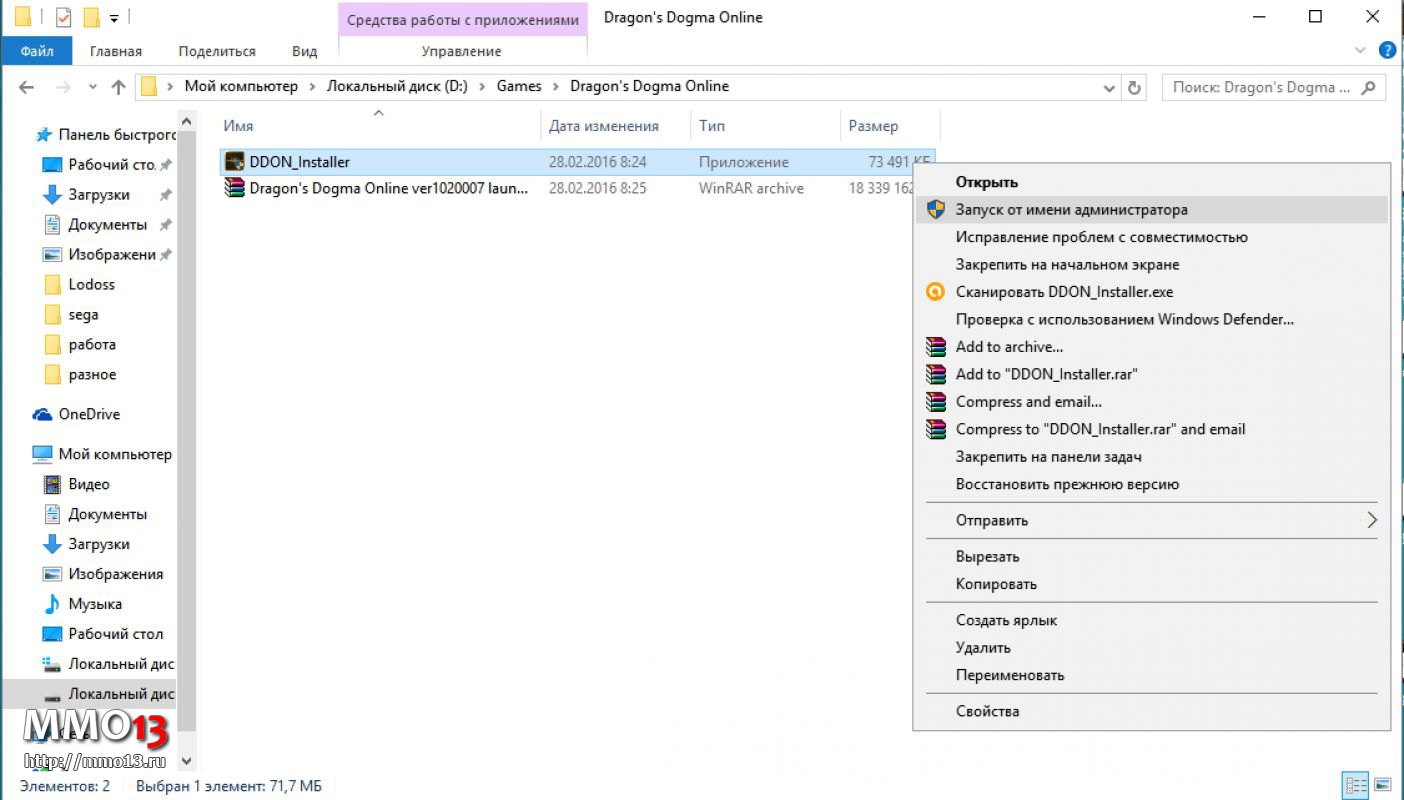Viewport: 1404px width, 800px height.
Task: Select Мой компьютер in navigation pane
Action: point(115,454)
